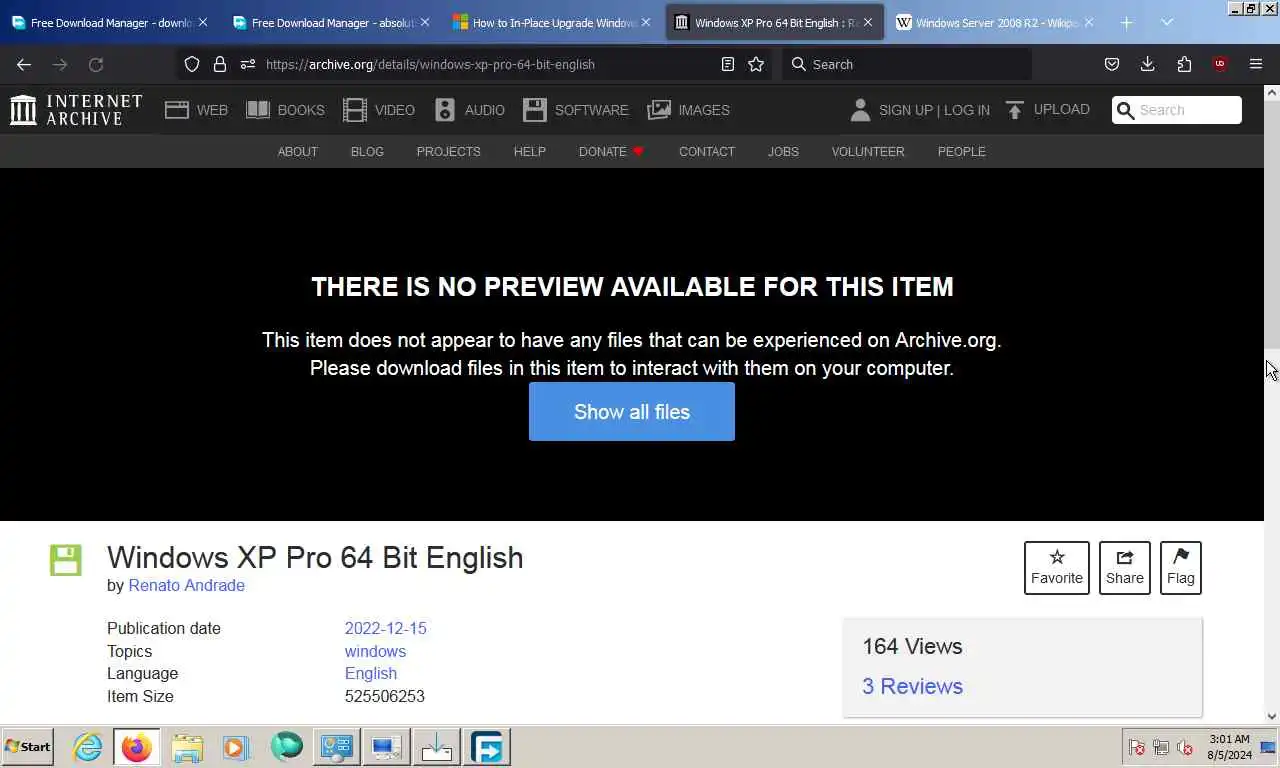This screenshot has width=1280, height=768.
Task: Open the shield tracking protection icon
Action: tap(192, 64)
